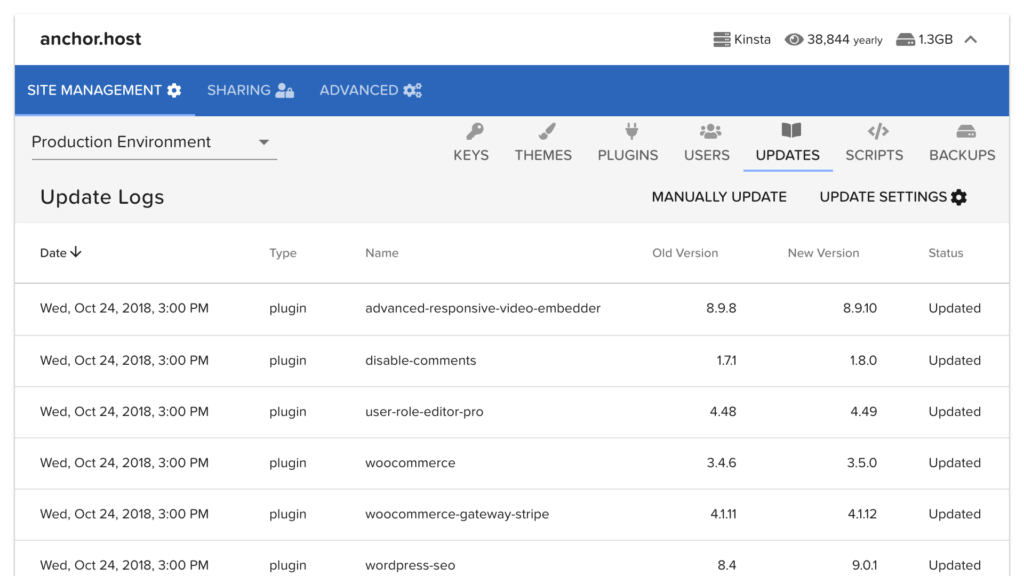Screen dimensions: 1024x576
Task: Open the Production Environment dropdown
Action: [x=153, y=142]
